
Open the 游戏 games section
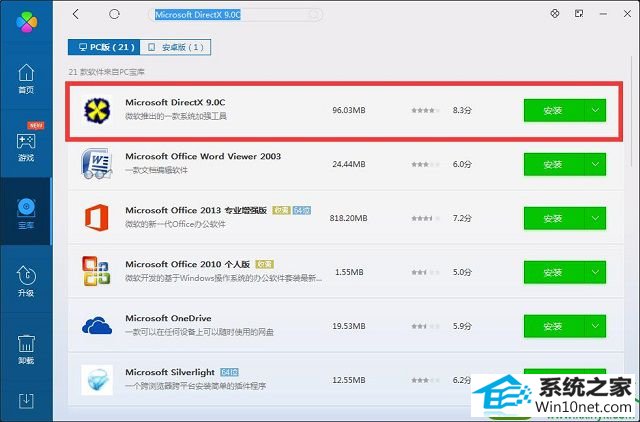pyautogui.click(x=26, y=147)
